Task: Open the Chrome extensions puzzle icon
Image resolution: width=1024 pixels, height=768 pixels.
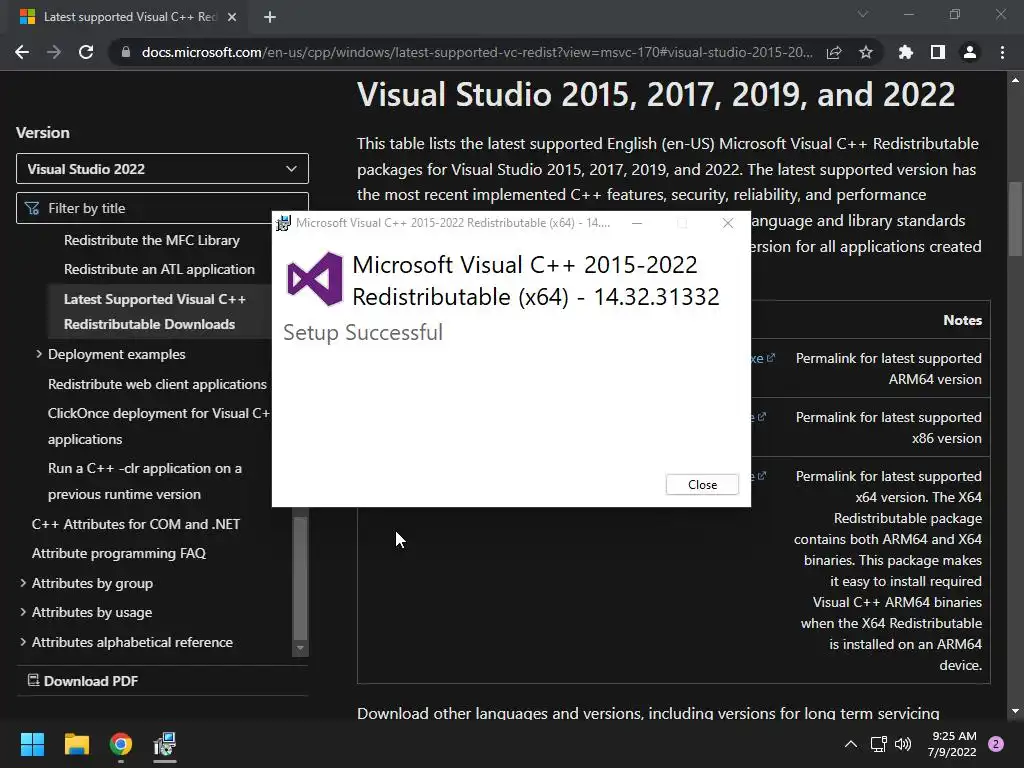Action: pyautogui.click(x=905, y=52)
